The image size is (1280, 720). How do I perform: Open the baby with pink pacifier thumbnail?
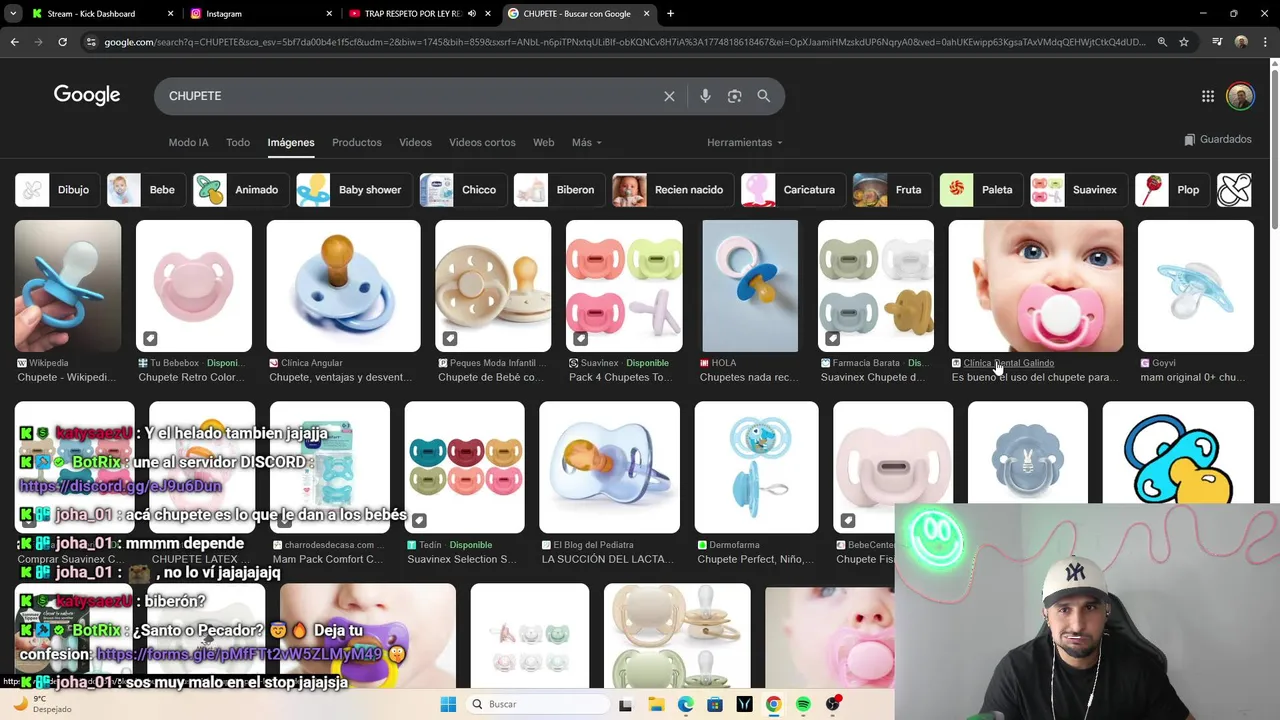point(1035,286)
